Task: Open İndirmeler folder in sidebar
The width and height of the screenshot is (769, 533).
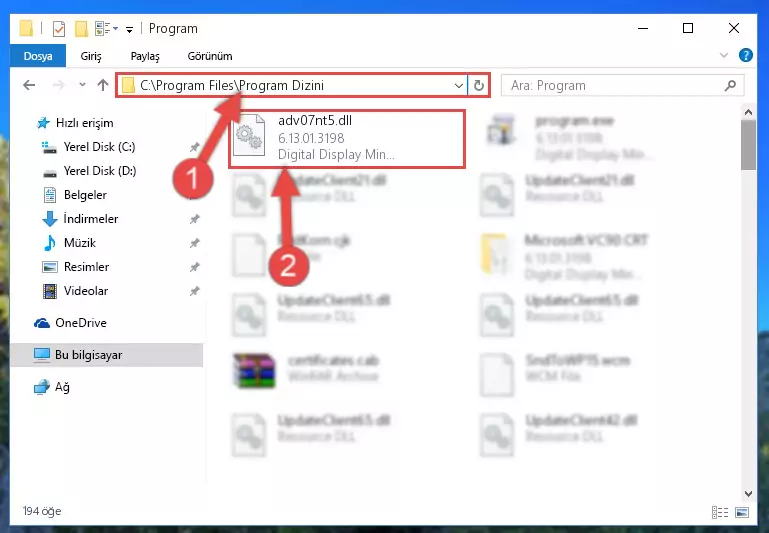Action: [91, 219]
